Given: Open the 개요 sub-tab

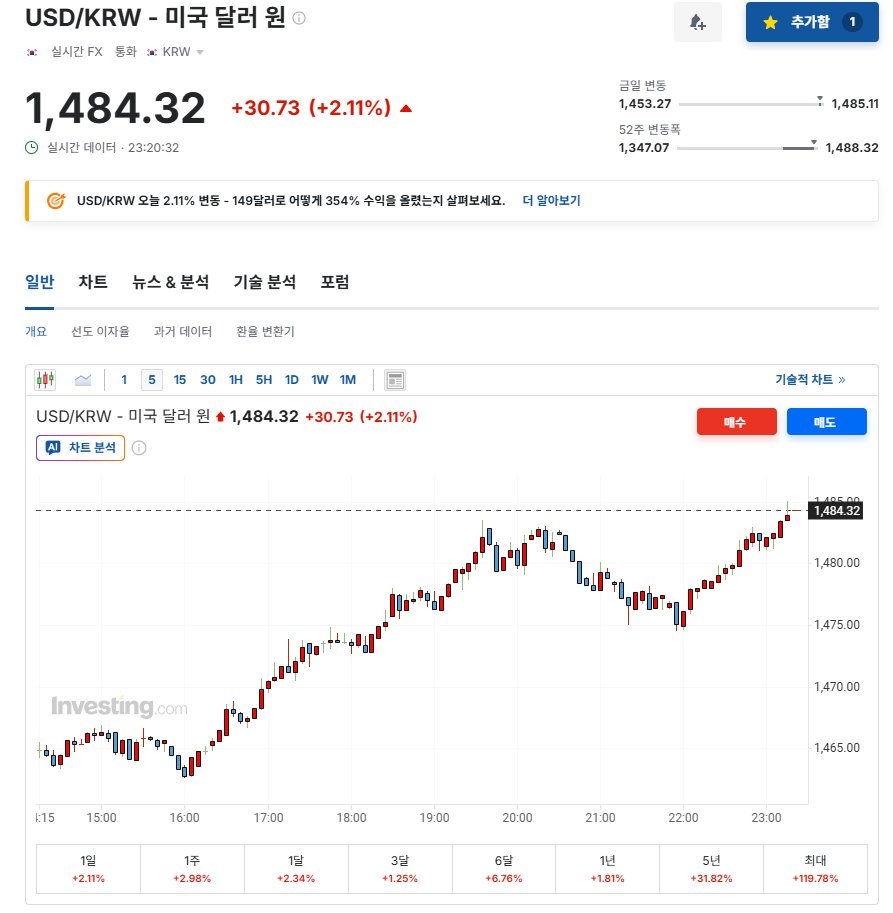Looking at the screenshot, I should pos(36,331).
